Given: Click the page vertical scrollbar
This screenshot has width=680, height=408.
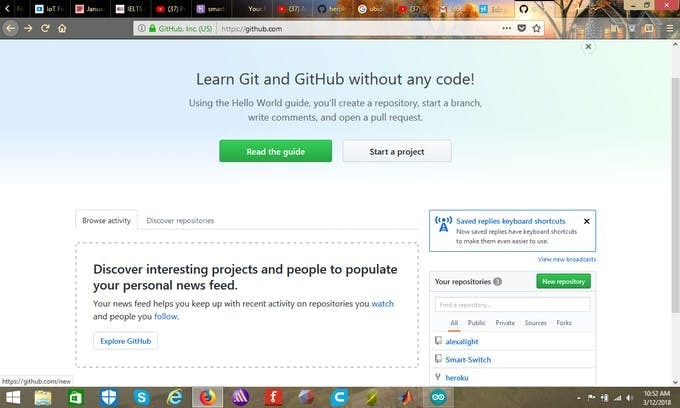Looking at the screenshot, I should pyautogui.click(x=675, y=195).
